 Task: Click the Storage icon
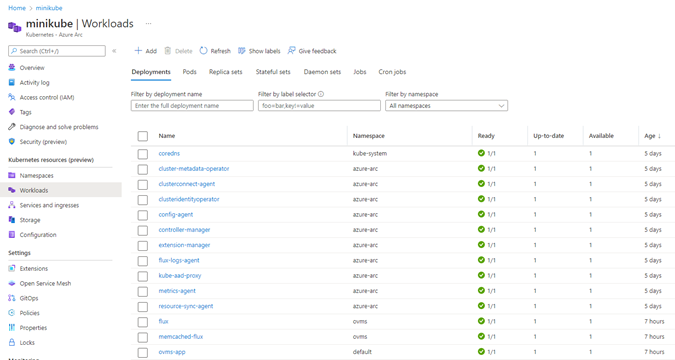(x=12, y=220)
